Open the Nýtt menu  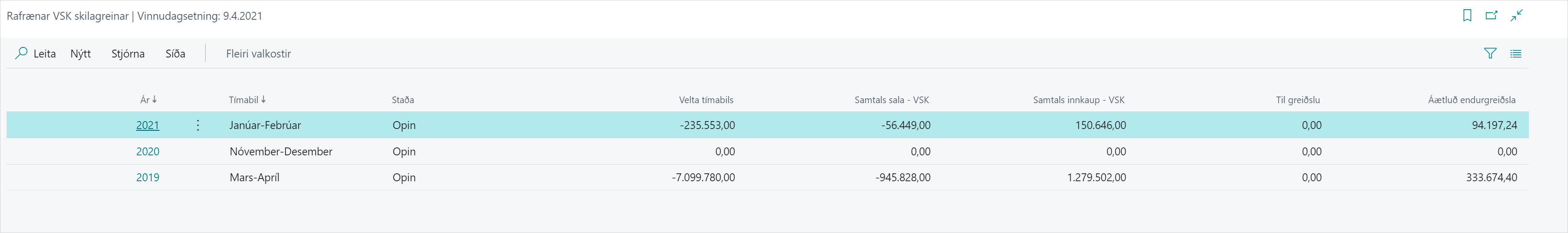pos(80,54)
